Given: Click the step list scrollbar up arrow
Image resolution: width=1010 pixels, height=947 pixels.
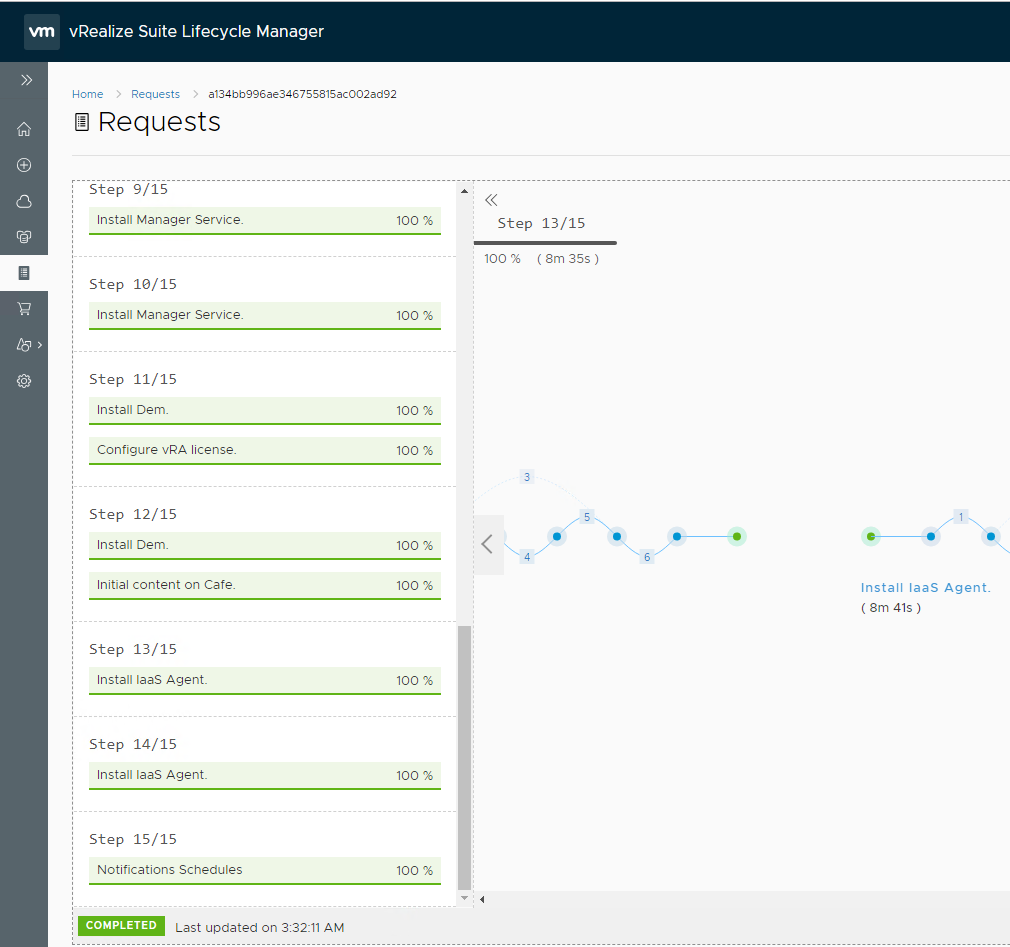Looking at the screenshot, I should pos(464,190).
